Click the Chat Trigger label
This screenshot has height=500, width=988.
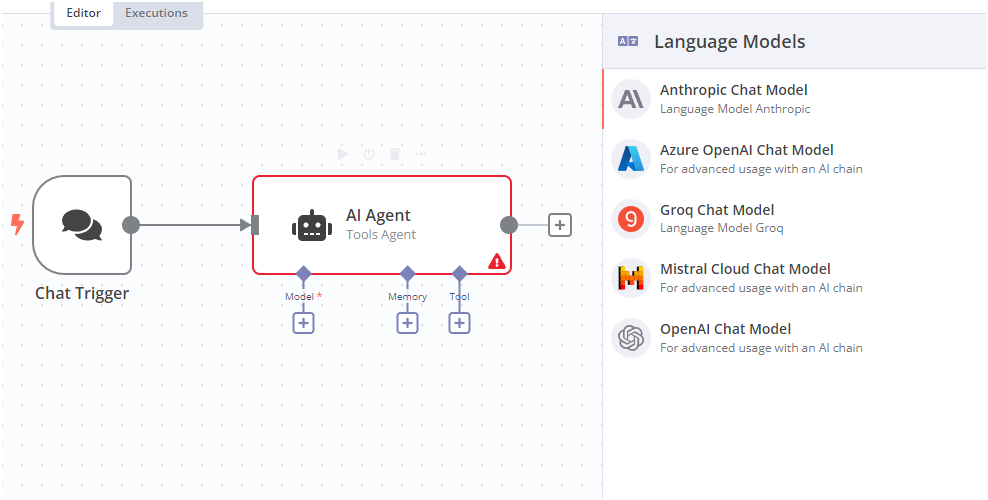82,293
